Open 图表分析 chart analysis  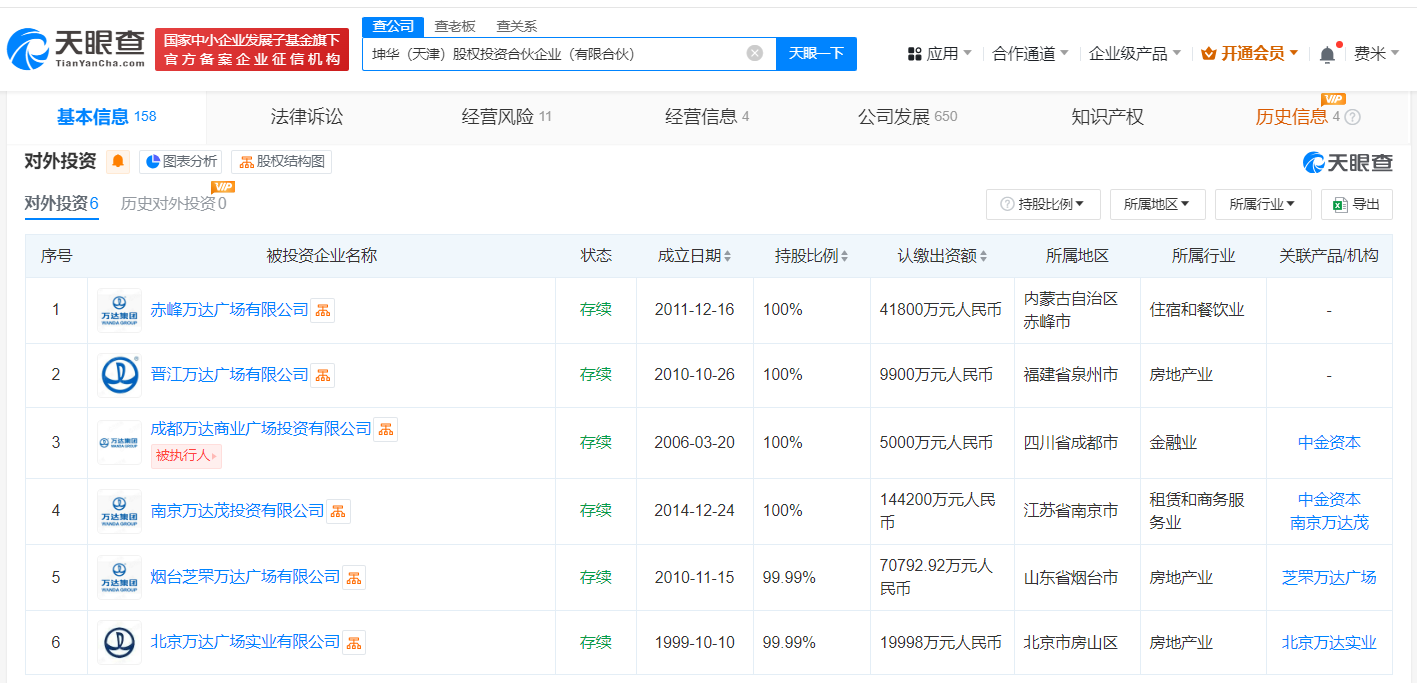click(x=180, y=161)
